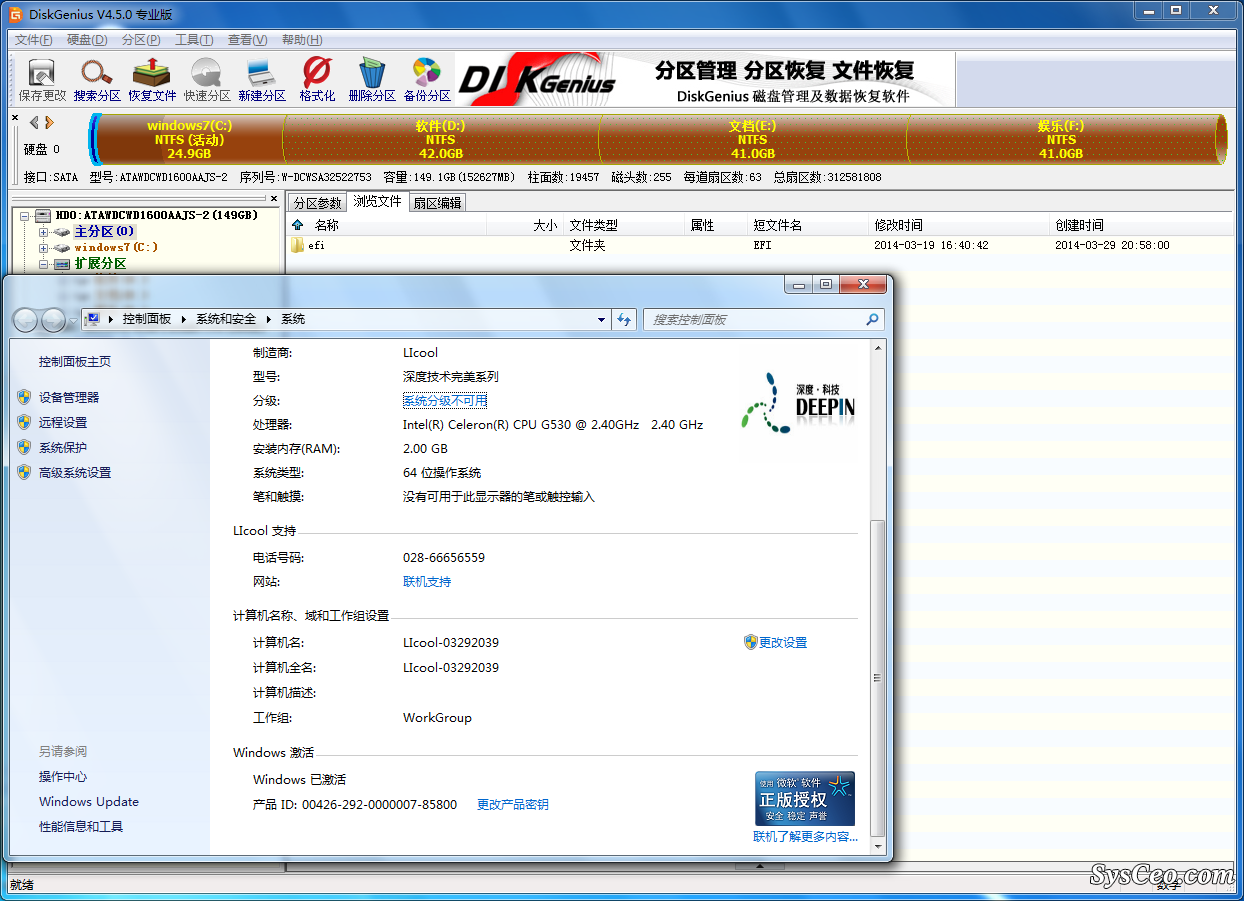The image size is (1244, 901).
Task: Click the shield icon beside 远程设置
Action: click(x=24, y=422)
